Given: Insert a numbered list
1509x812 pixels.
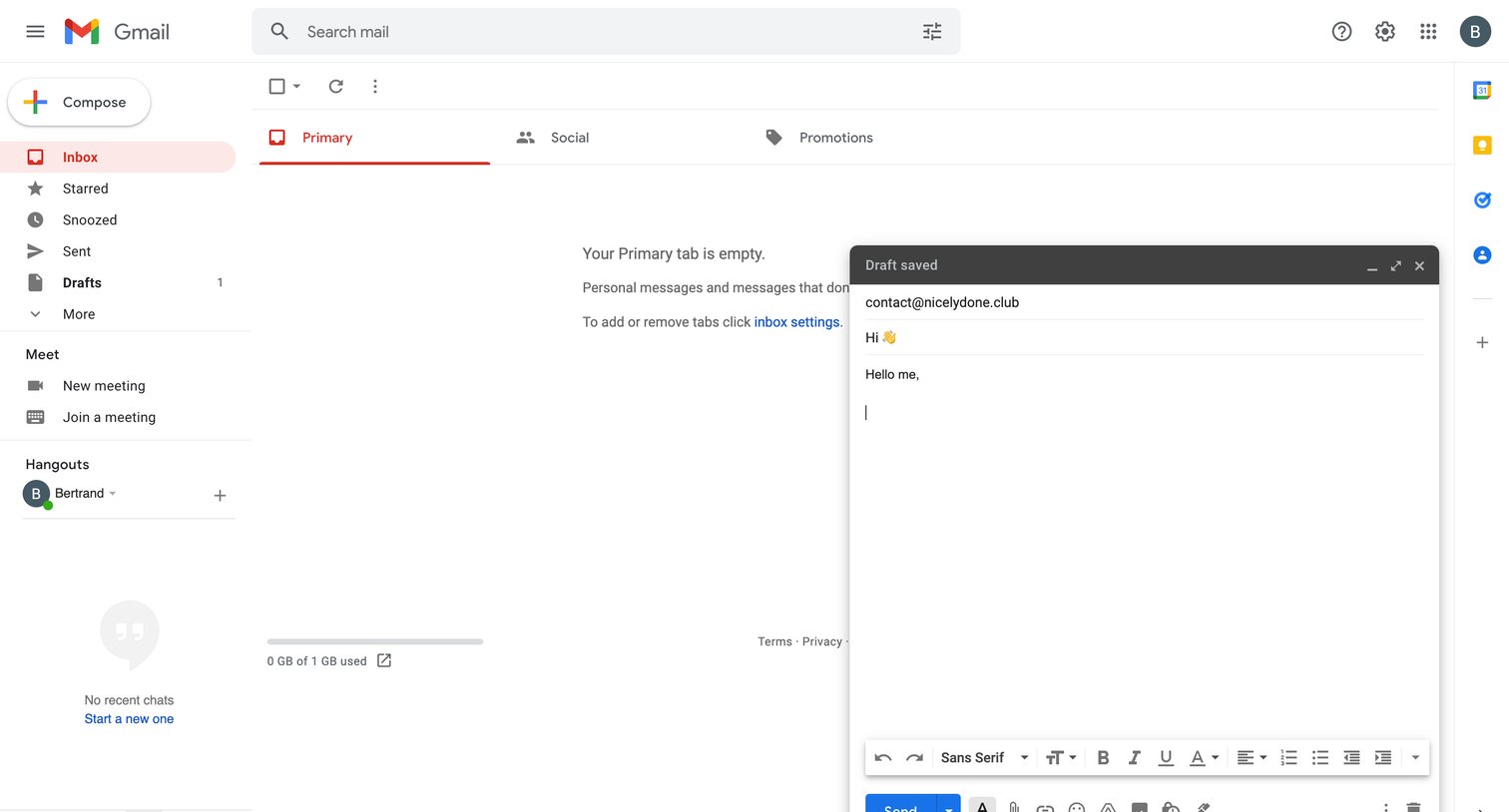Looking at the screenshot, I should pos(1288,758).
